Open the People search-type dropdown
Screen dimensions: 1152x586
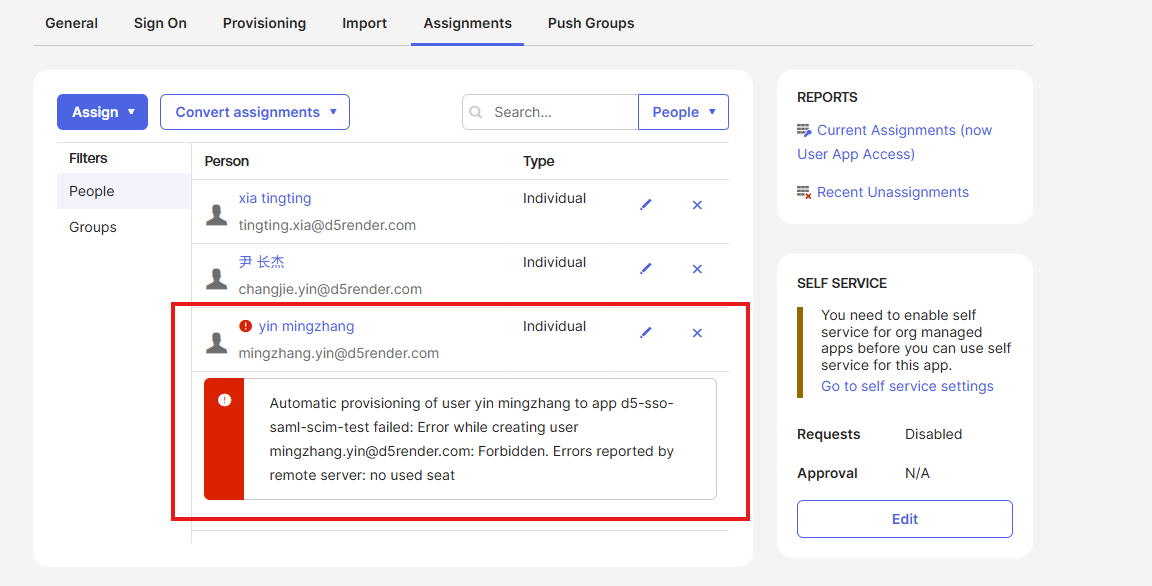pos(683,112)
